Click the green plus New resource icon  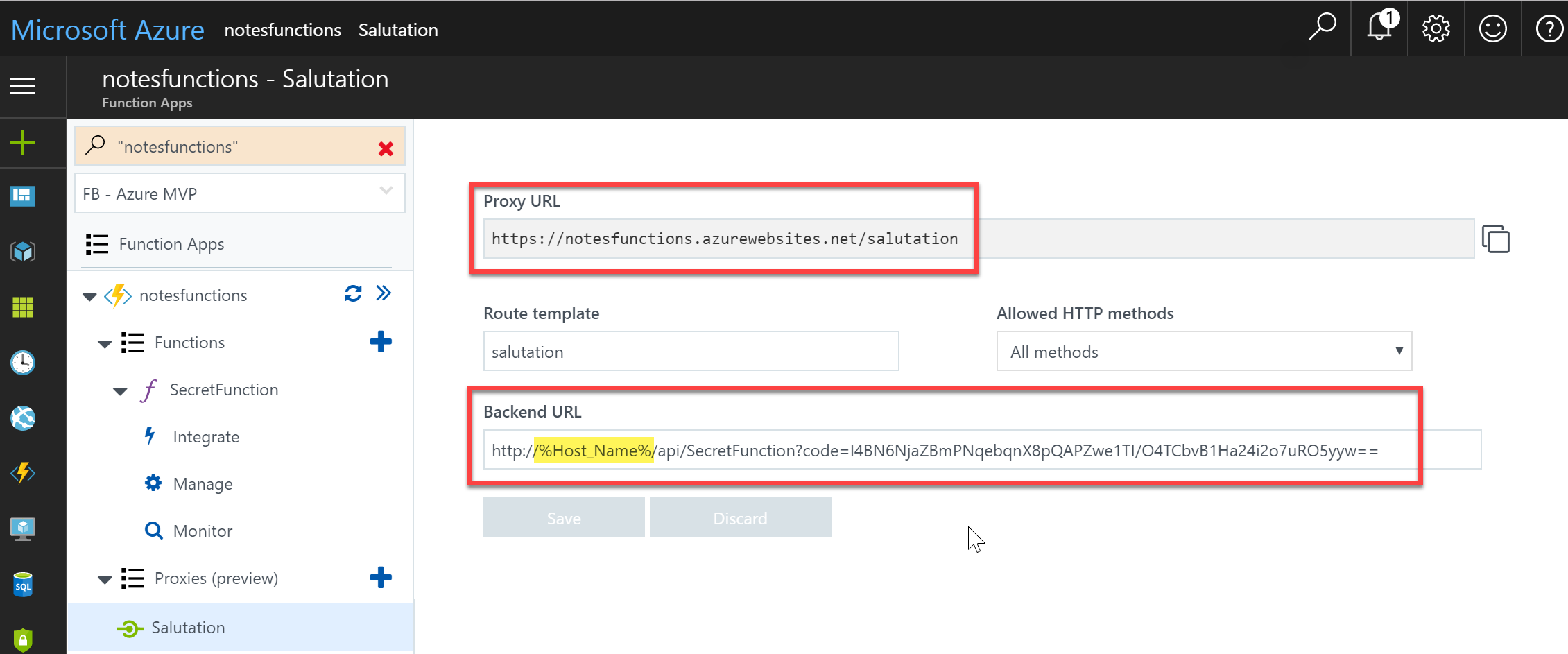coord(23,144)
